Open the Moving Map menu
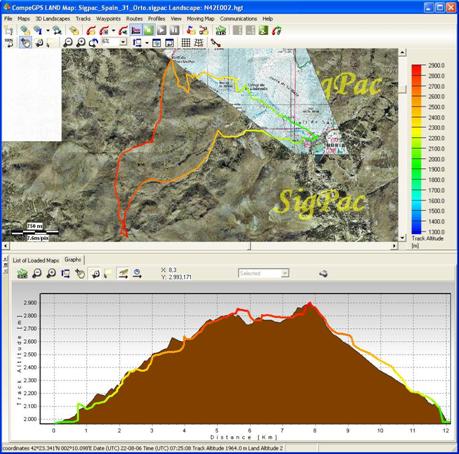The height and width of the screenshot is (454, 459). tap(200, 19)
